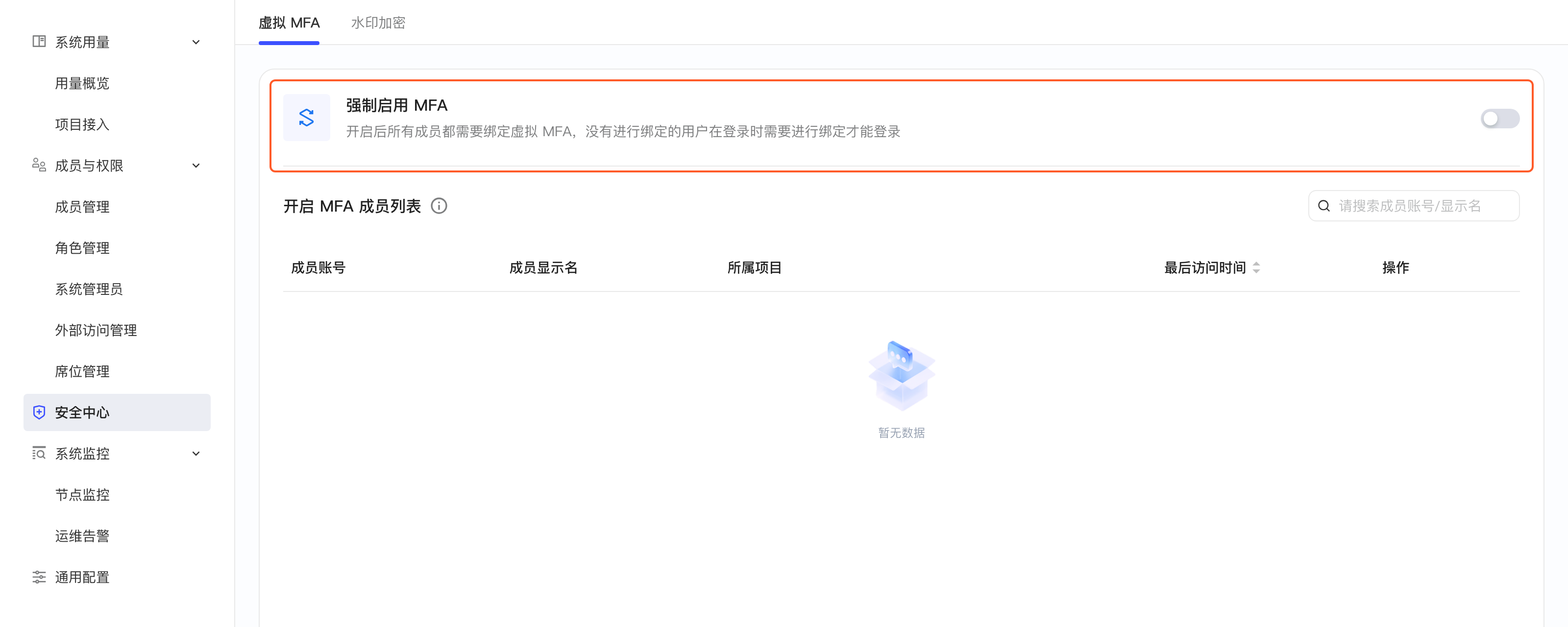Switch to the 虚拟 MFA tab
The height and width of the screenshot is (627, 1568).
[289, 23]
